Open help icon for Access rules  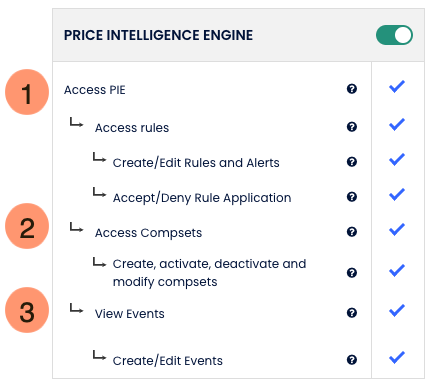click(x=352, y=127)
